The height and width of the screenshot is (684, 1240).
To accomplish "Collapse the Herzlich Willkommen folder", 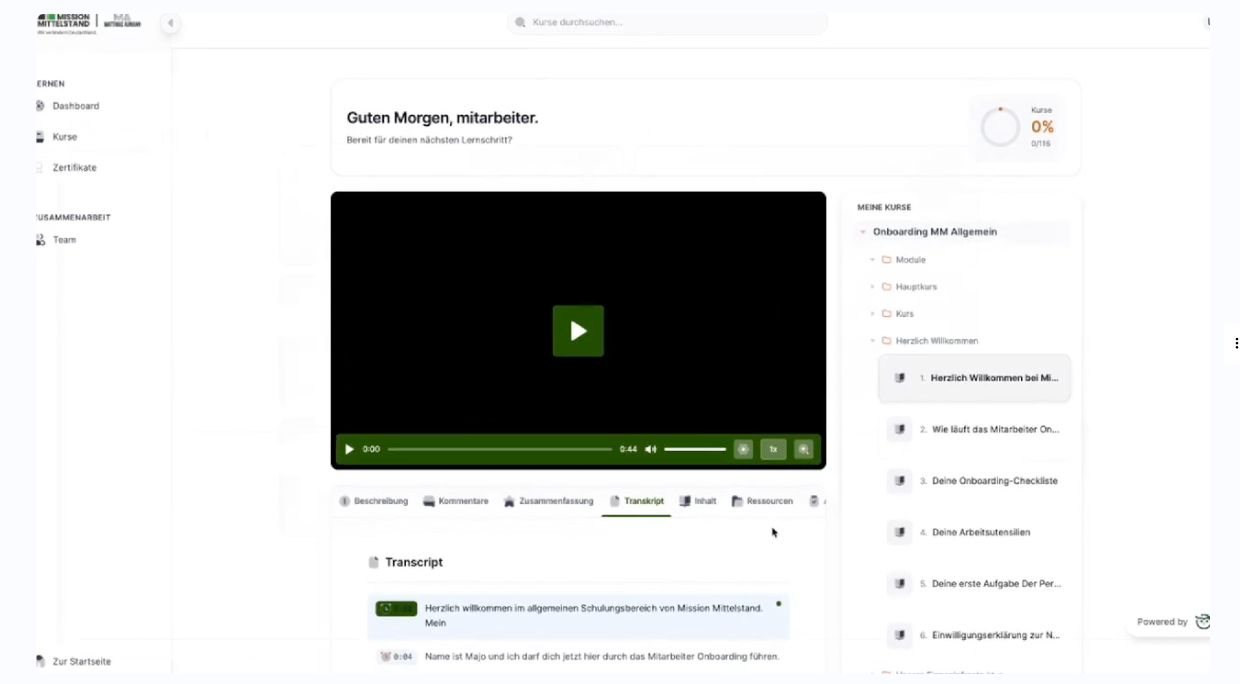I will pyautogui.click(x=873, y=341).
